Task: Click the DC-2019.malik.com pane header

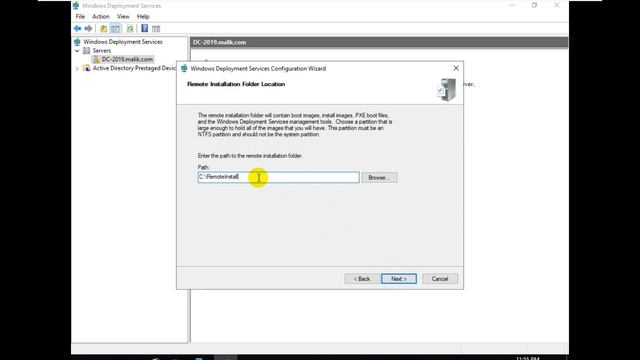Action: [379, 42]
